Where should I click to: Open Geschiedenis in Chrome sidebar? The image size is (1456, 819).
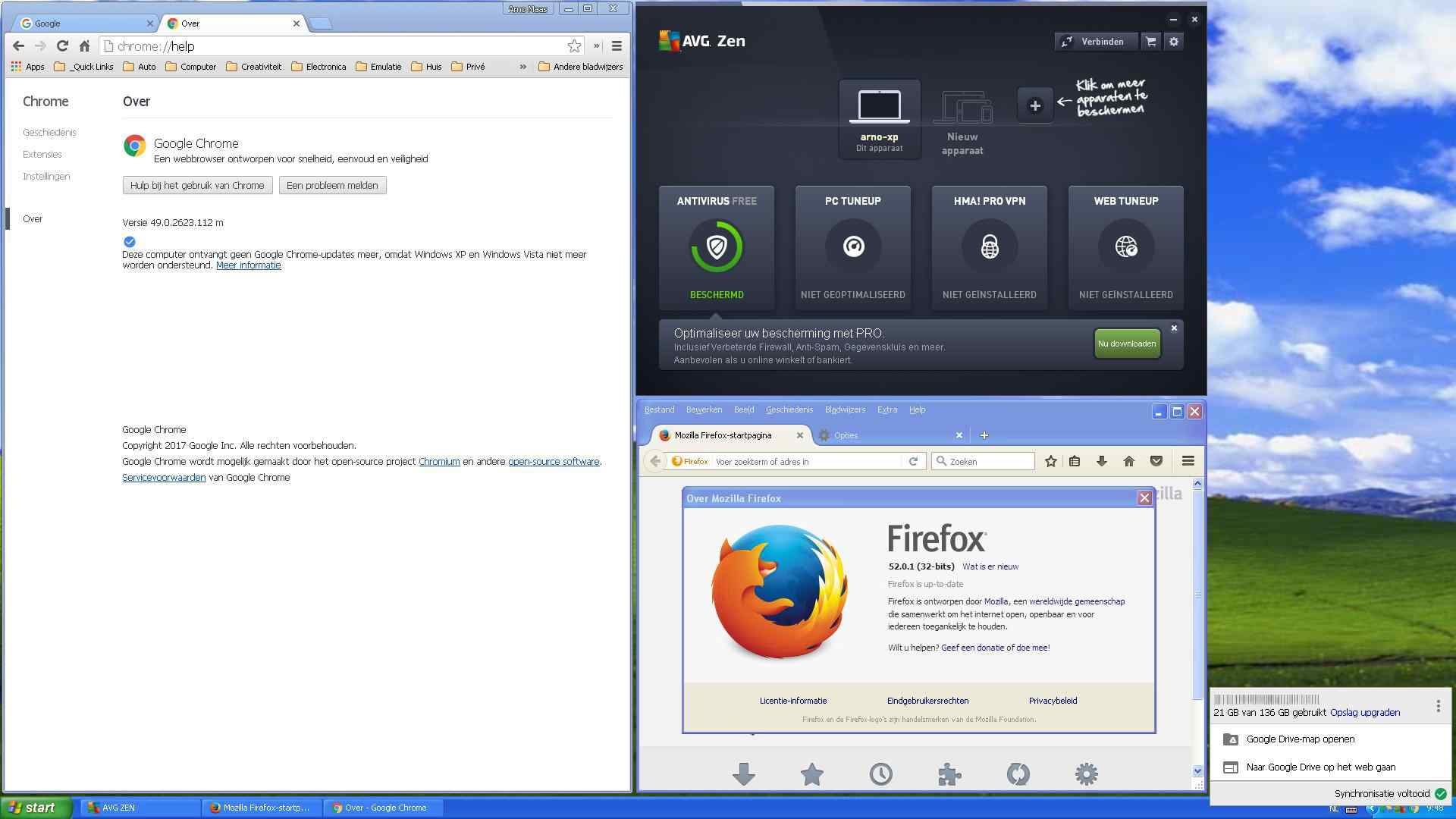(x=49, y=132)
